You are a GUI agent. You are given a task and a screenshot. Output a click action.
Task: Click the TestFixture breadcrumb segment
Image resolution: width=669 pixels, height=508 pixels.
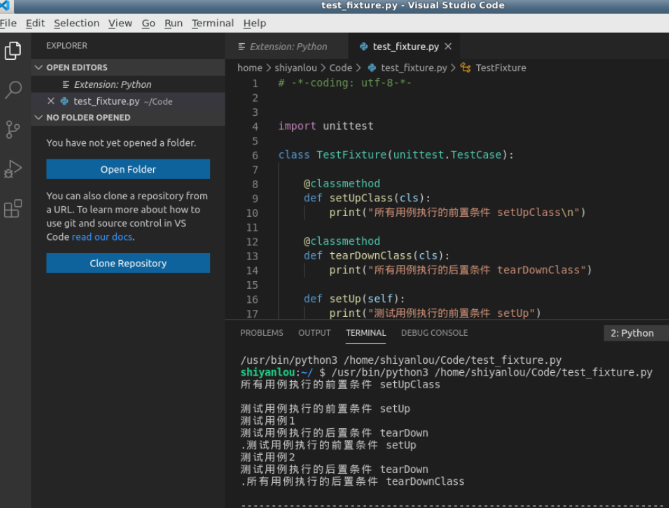[501, 68]
